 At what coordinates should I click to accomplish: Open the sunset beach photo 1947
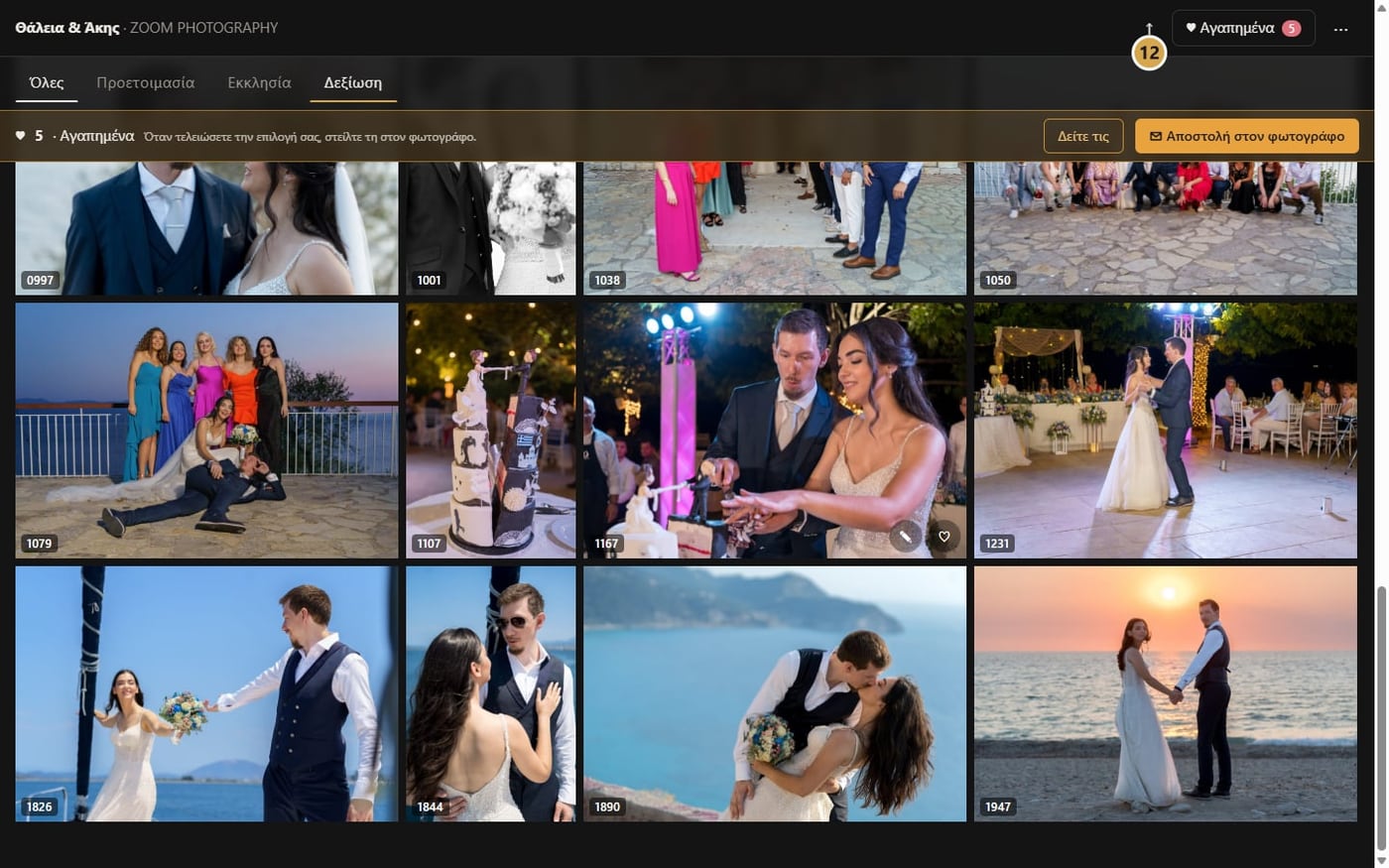click(1165, 693)
